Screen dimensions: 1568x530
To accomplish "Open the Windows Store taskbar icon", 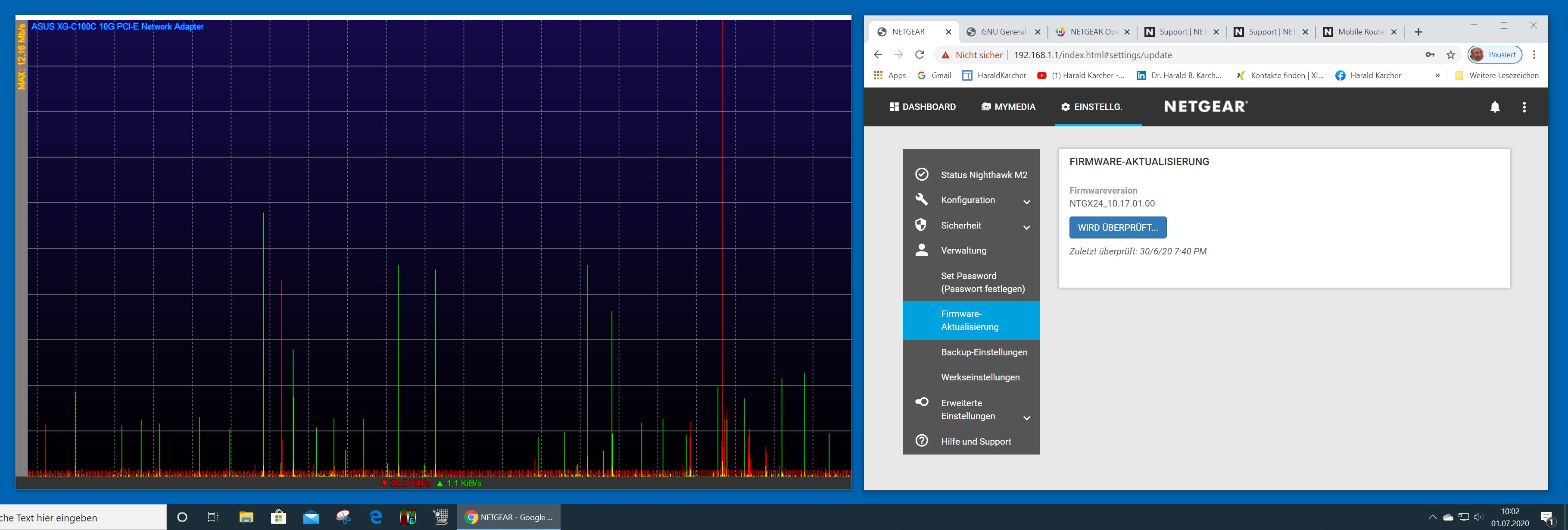I will (278, 517).
